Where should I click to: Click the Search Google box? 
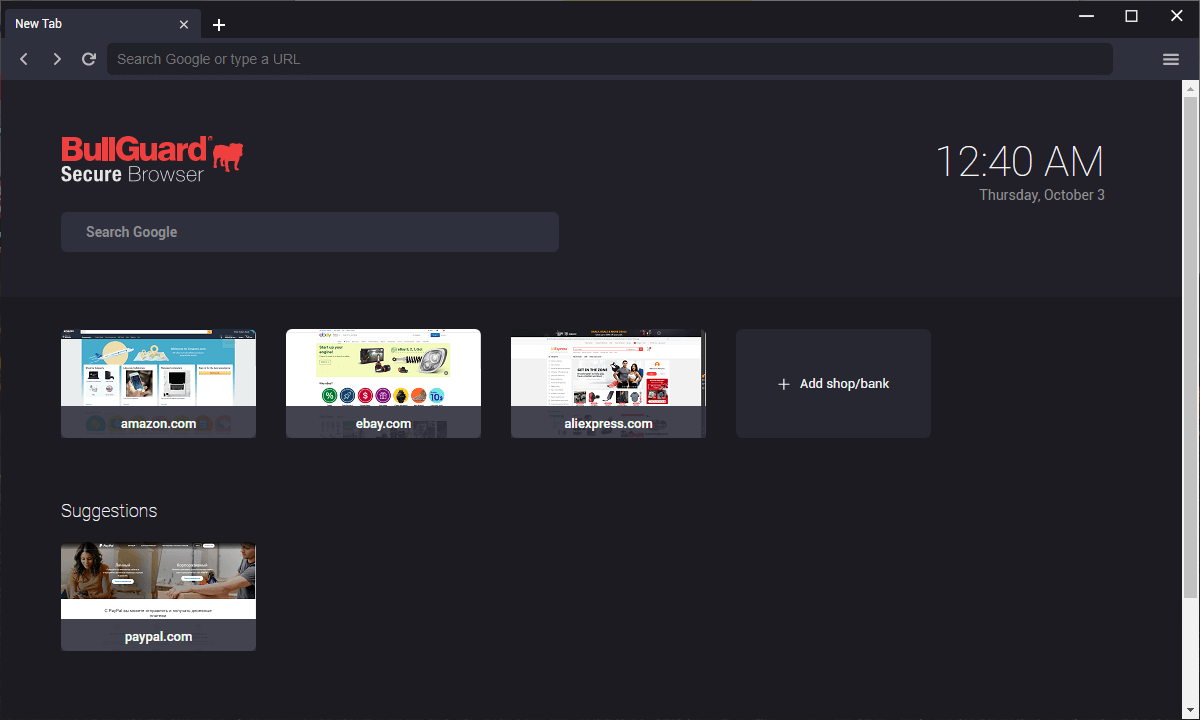point(310,232)
